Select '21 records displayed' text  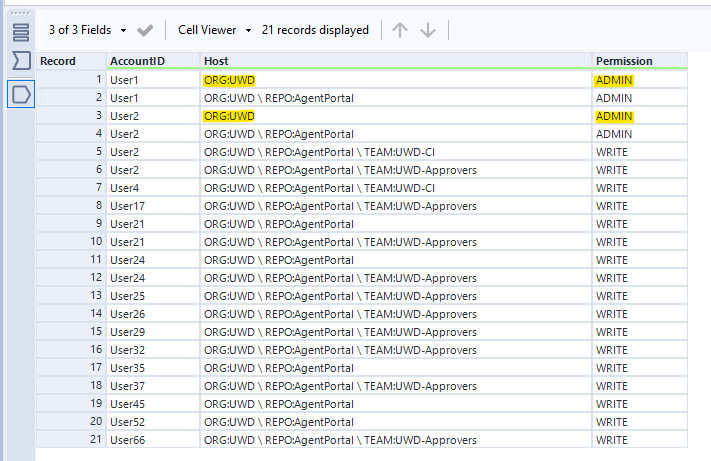point(315,30)
